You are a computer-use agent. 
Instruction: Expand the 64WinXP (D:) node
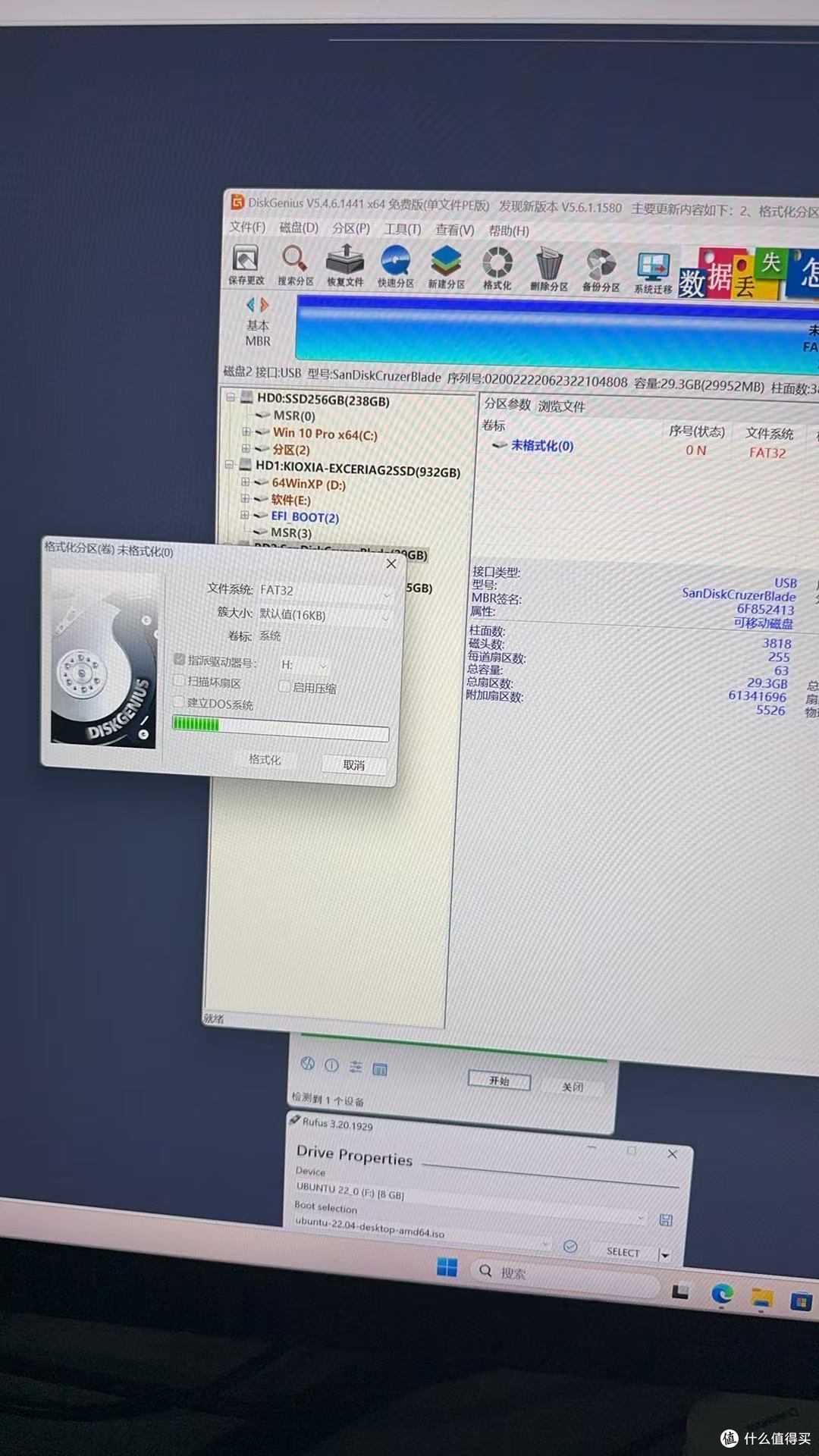point(245,482)
